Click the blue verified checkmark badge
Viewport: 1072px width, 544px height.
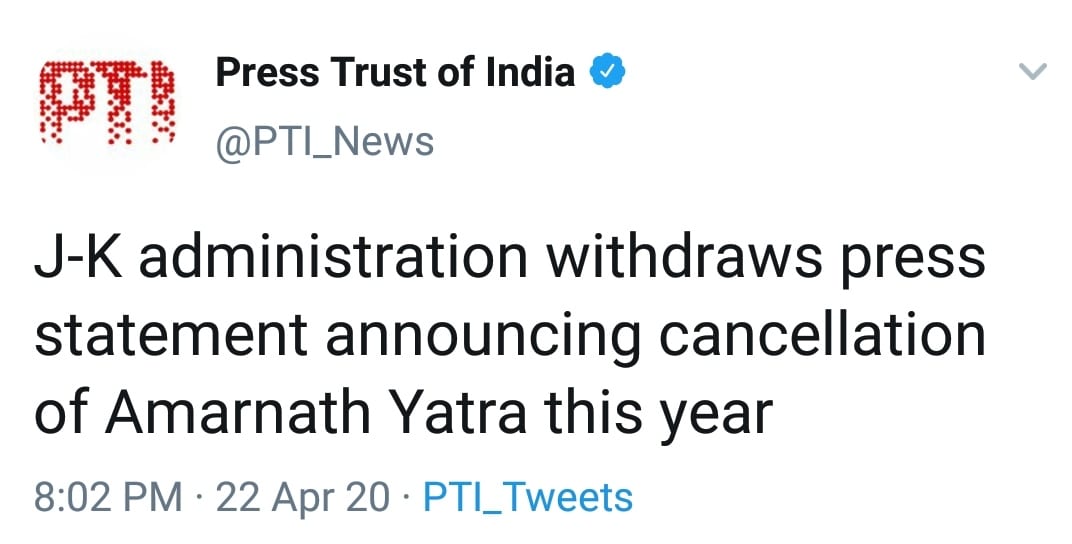(607, 71)
